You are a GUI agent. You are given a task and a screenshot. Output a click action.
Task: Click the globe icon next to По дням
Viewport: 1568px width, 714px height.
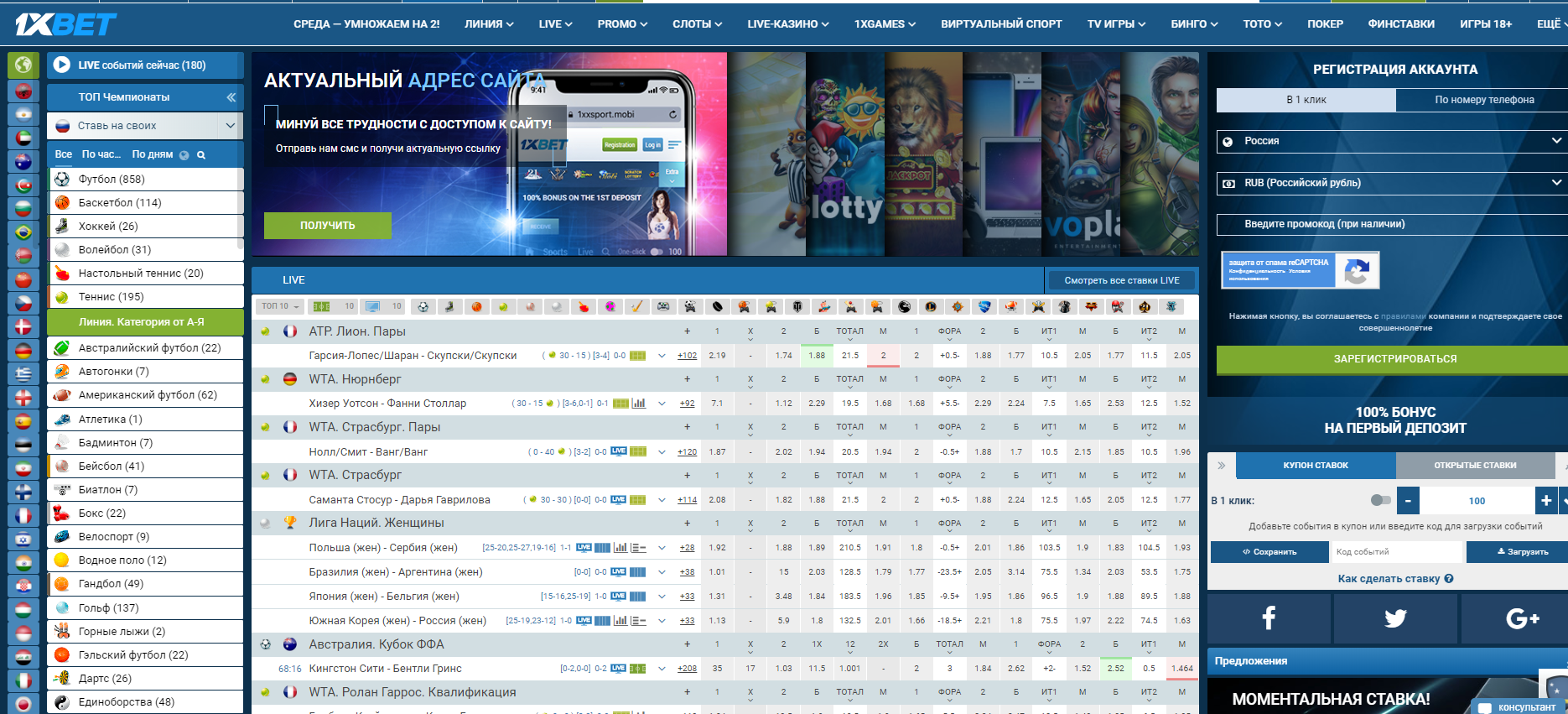tap(184, 155)
